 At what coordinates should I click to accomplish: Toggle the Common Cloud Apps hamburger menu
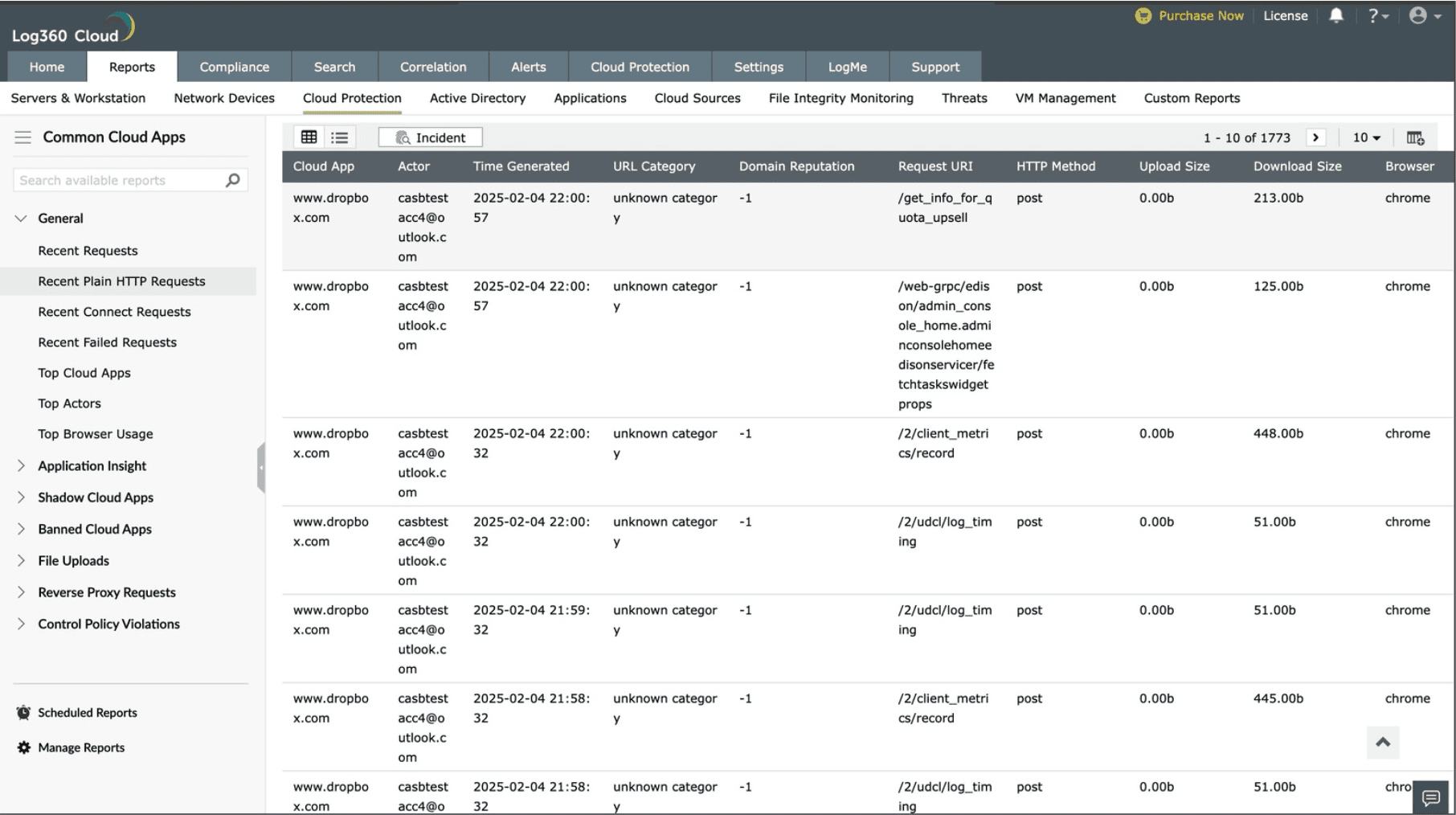[23, 137]
